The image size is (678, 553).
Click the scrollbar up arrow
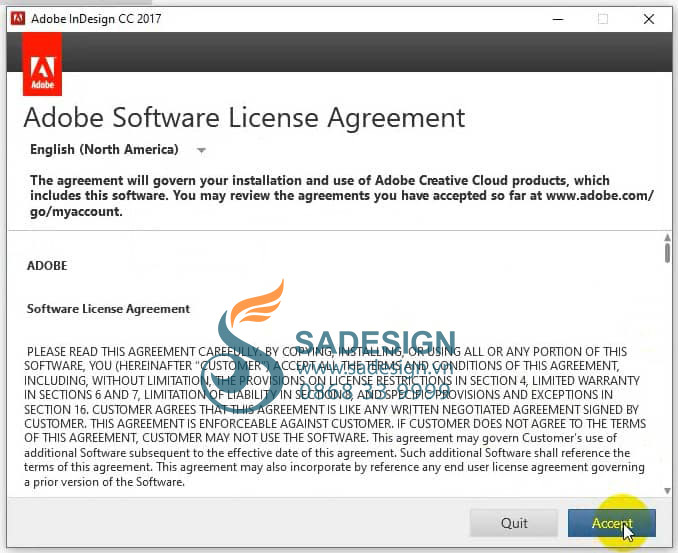pyautogui.click(x=667, y=237)
